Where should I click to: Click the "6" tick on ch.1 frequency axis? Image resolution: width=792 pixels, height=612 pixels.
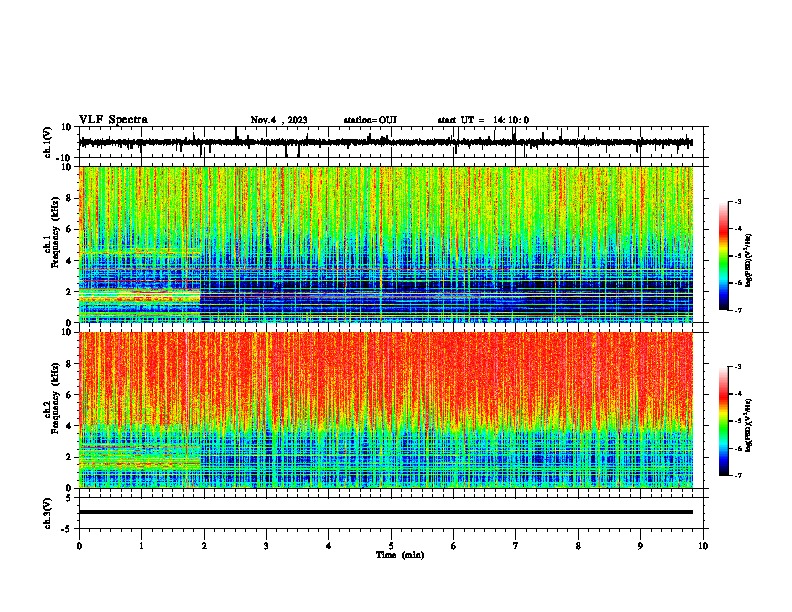pos(69,229)
